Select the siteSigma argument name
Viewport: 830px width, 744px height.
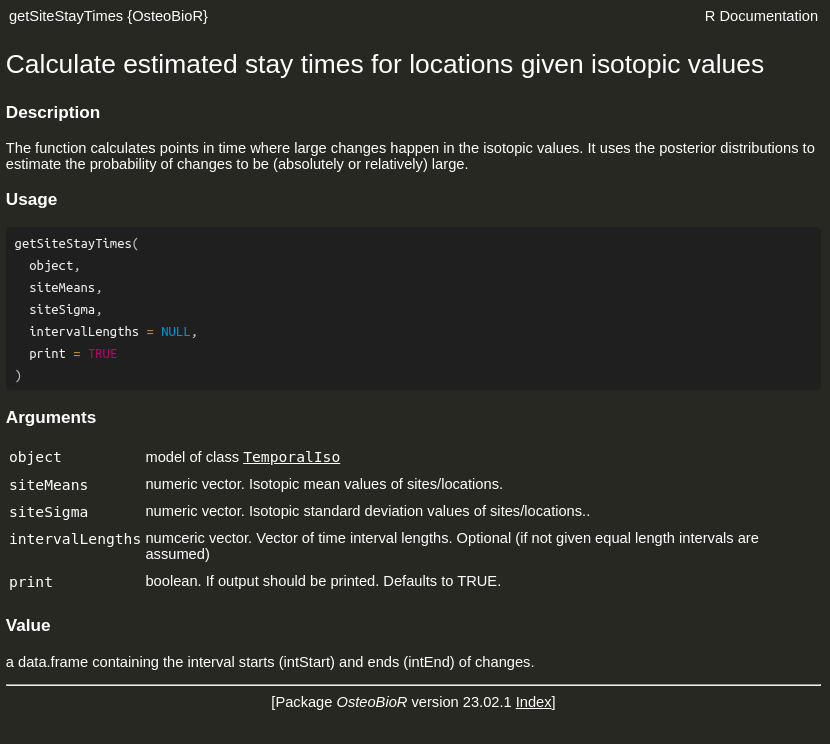coord(48,512)
